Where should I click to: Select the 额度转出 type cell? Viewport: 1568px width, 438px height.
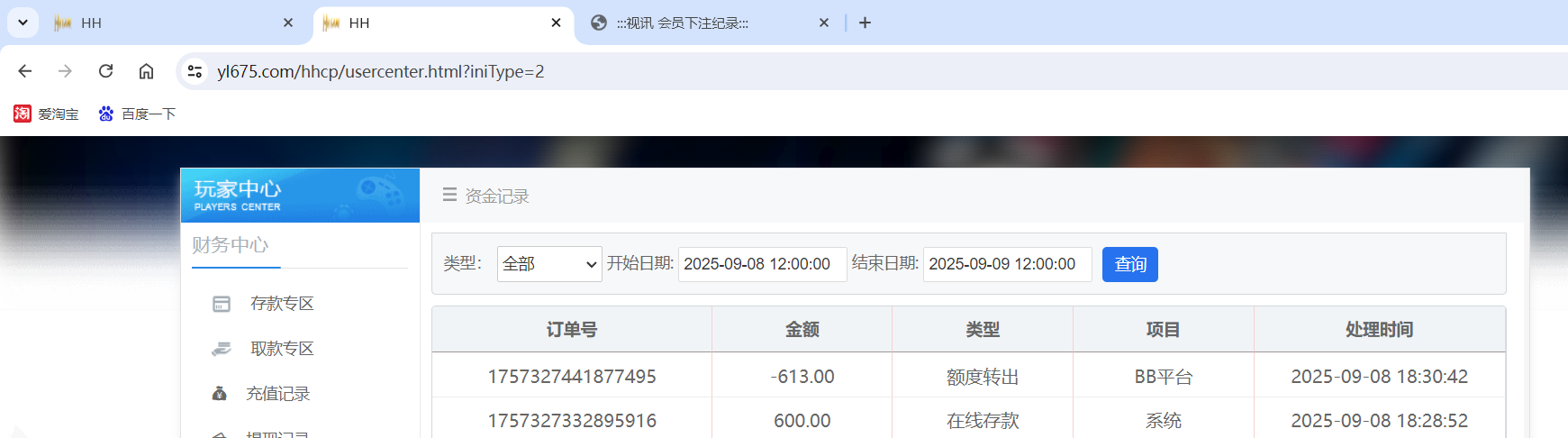pyautogui.click(x=983, y=377)
